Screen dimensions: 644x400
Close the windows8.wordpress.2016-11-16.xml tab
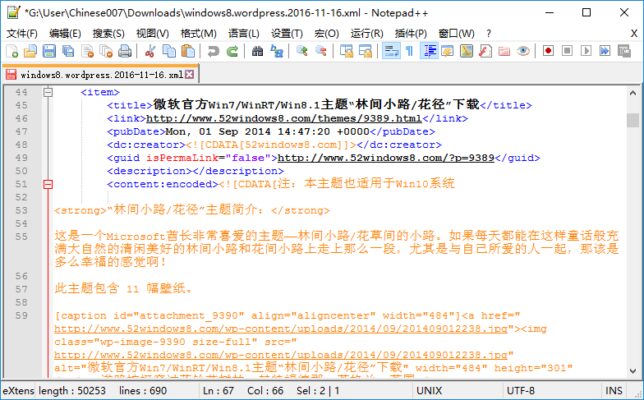click(x=188, y=74)
